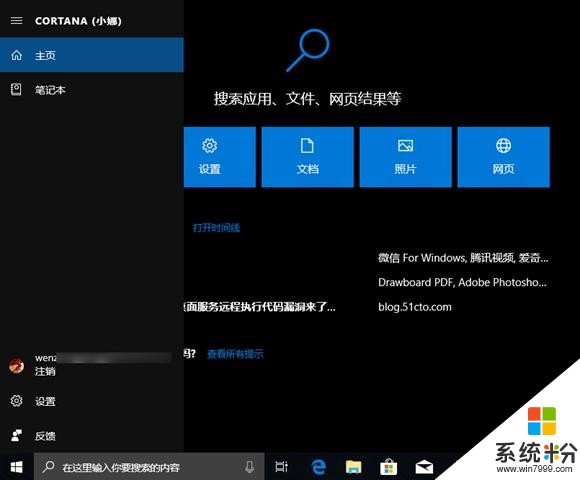
Task: Click the blog.51cto.com entry
Action: (415, 307)
